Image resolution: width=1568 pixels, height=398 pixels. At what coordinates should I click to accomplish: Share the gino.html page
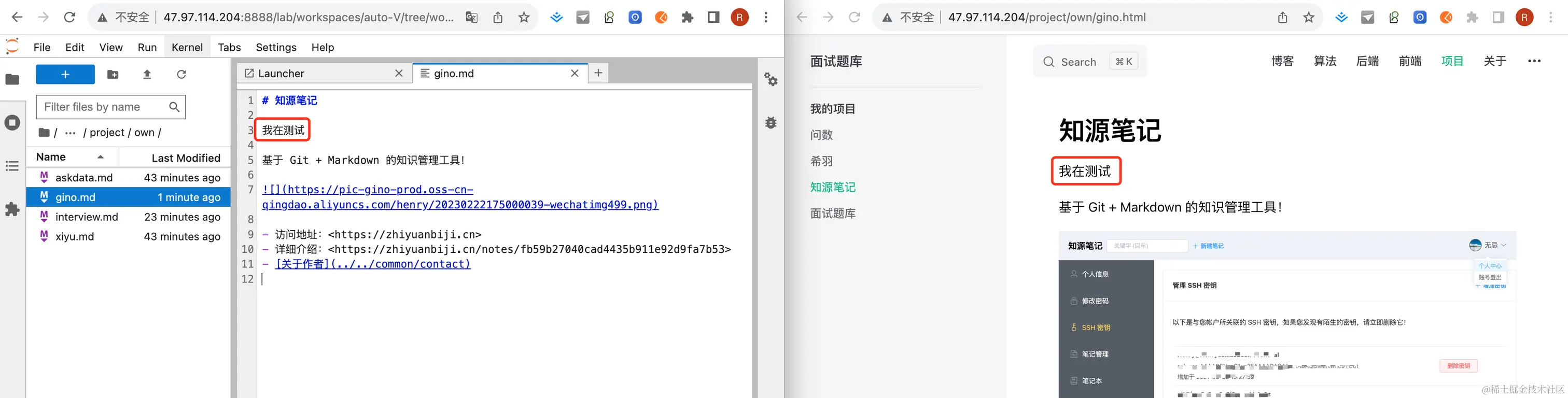click(1282, 17)
